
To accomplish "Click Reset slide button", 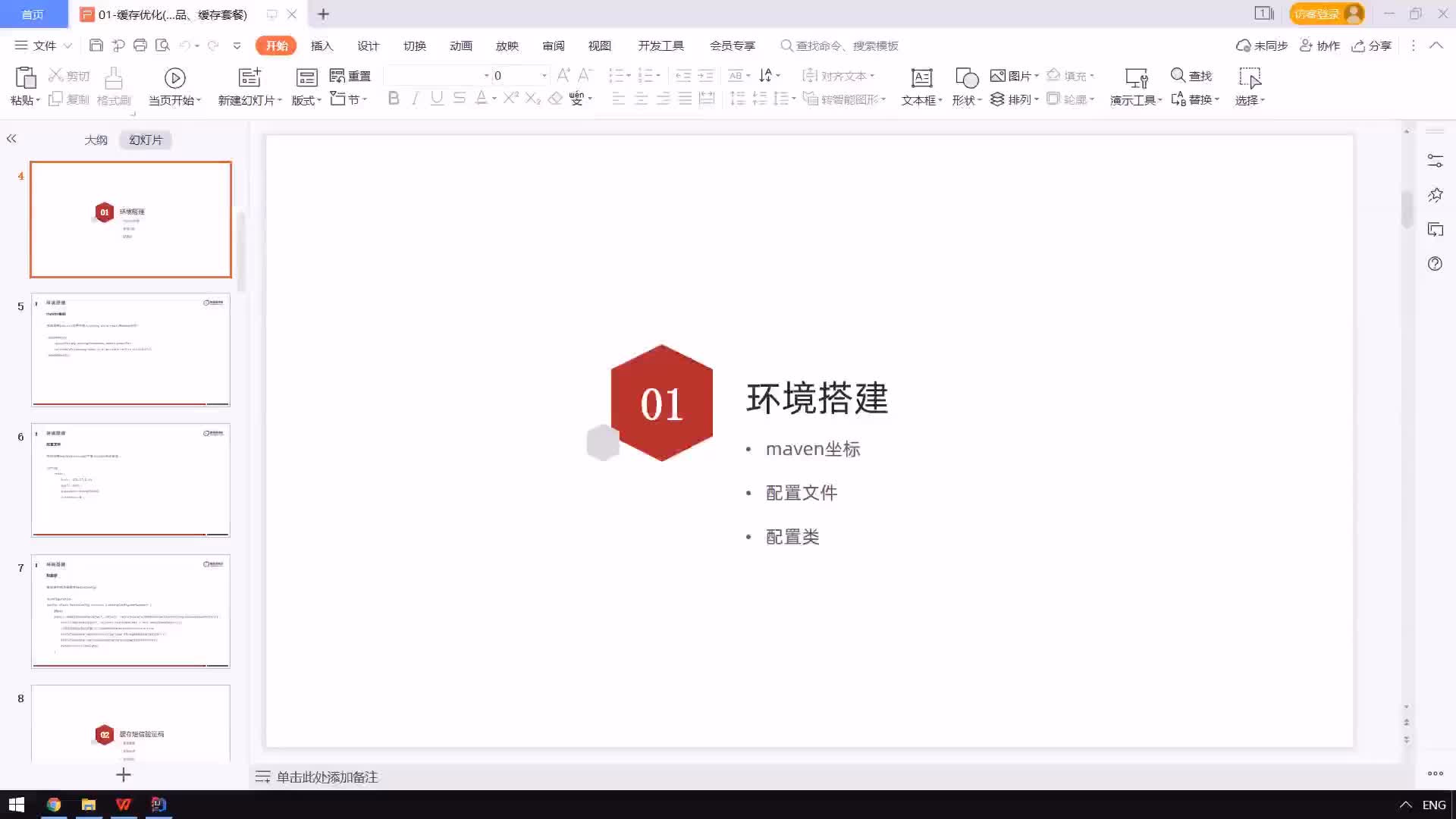I will click(x=350, y=76).
